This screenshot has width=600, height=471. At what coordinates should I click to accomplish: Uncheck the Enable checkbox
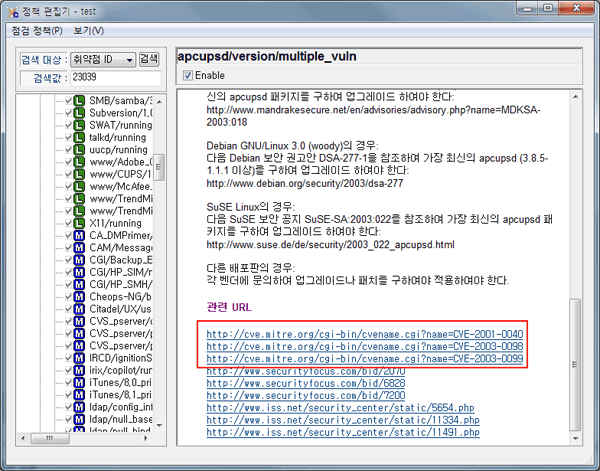point(188,75)
